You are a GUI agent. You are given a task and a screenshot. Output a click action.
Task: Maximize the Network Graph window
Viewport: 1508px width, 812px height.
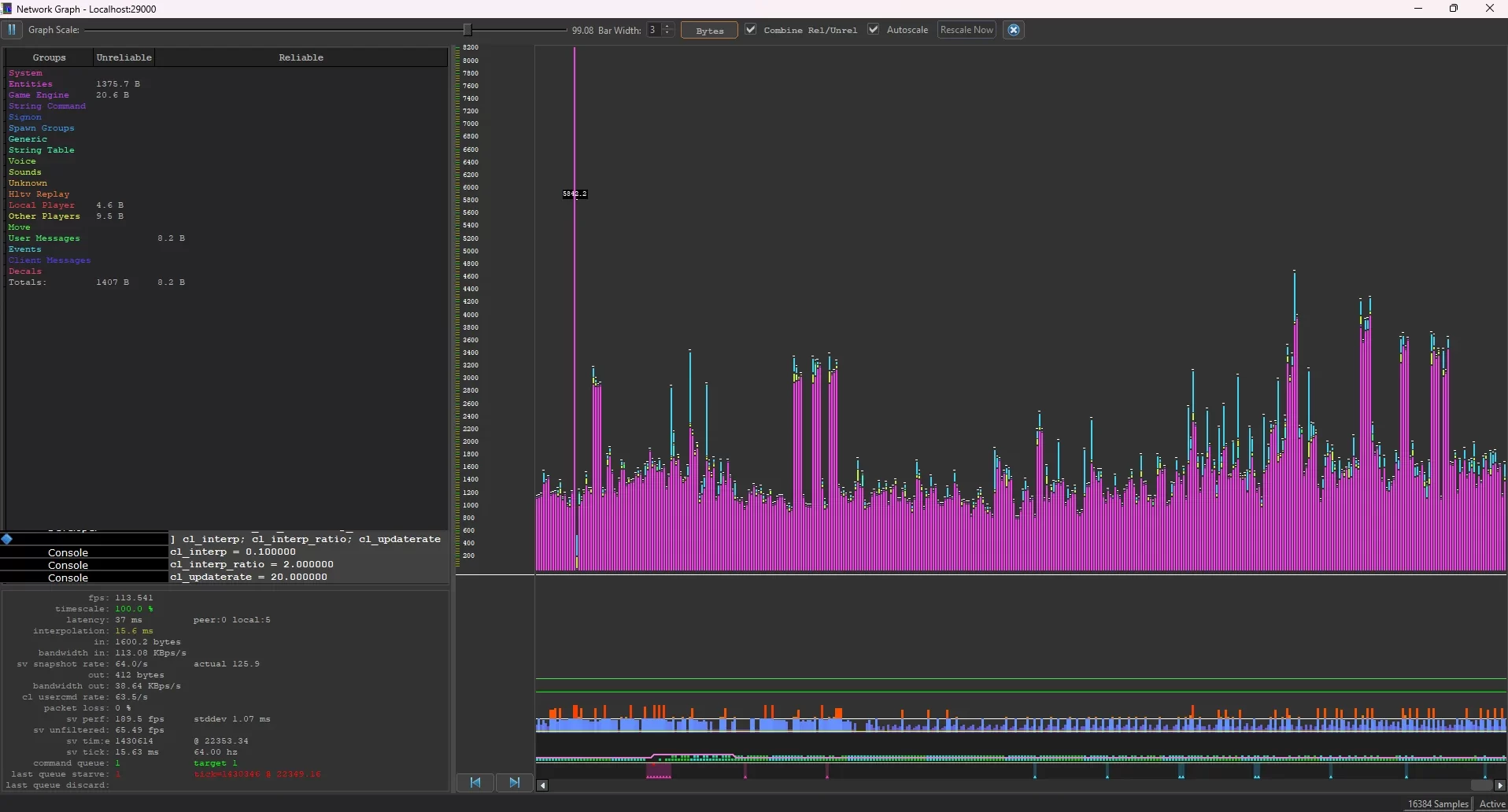pos(1454,9)
